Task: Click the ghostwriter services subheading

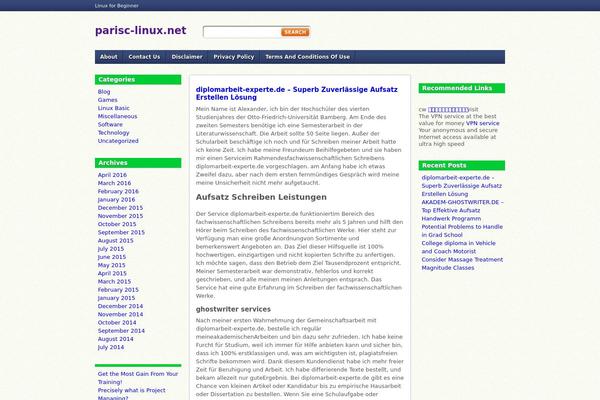Action: tap(233, 309)
